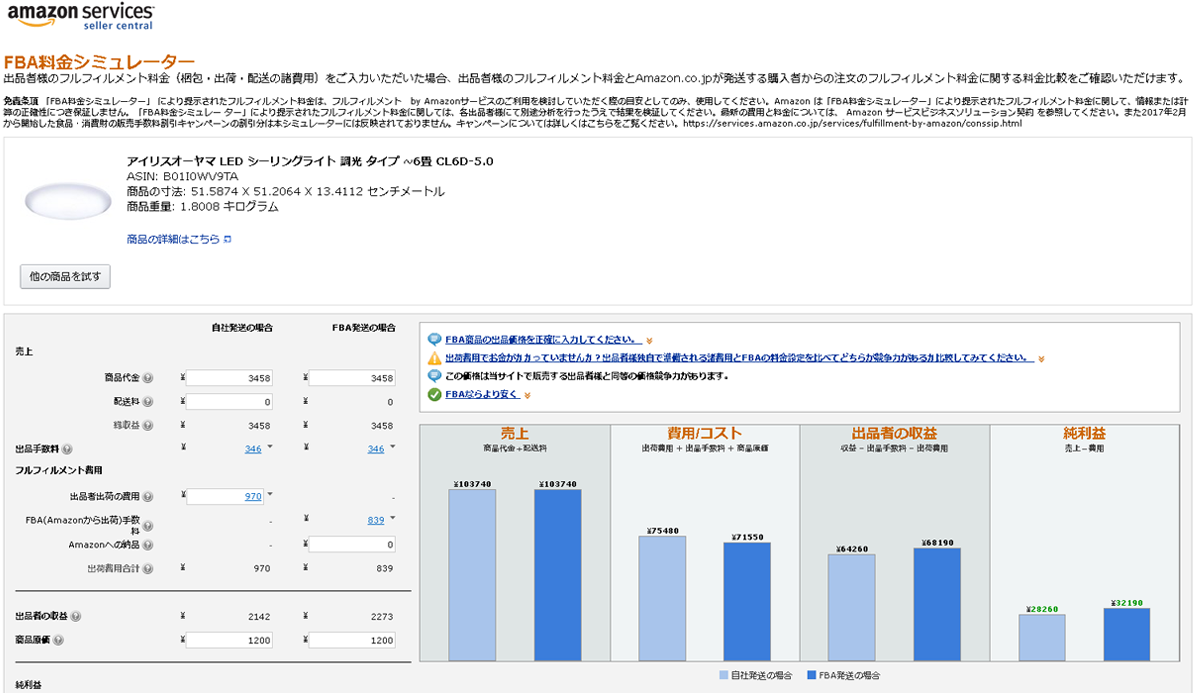1200x693 pixels.
Task: Open the dropdown arrow beside 出品者出荷の費用 970
Action: [x=270, y=494]
